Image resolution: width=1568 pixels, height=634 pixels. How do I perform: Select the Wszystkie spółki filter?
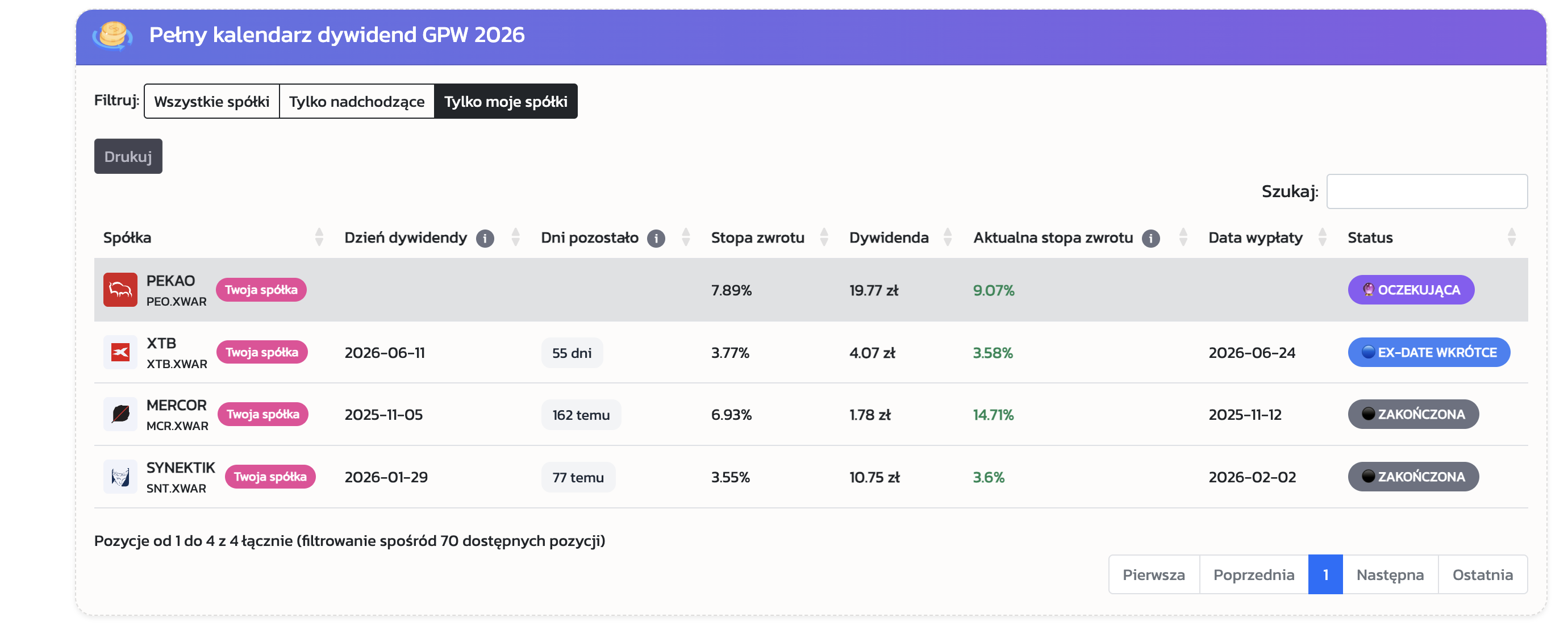coord(211,102)
